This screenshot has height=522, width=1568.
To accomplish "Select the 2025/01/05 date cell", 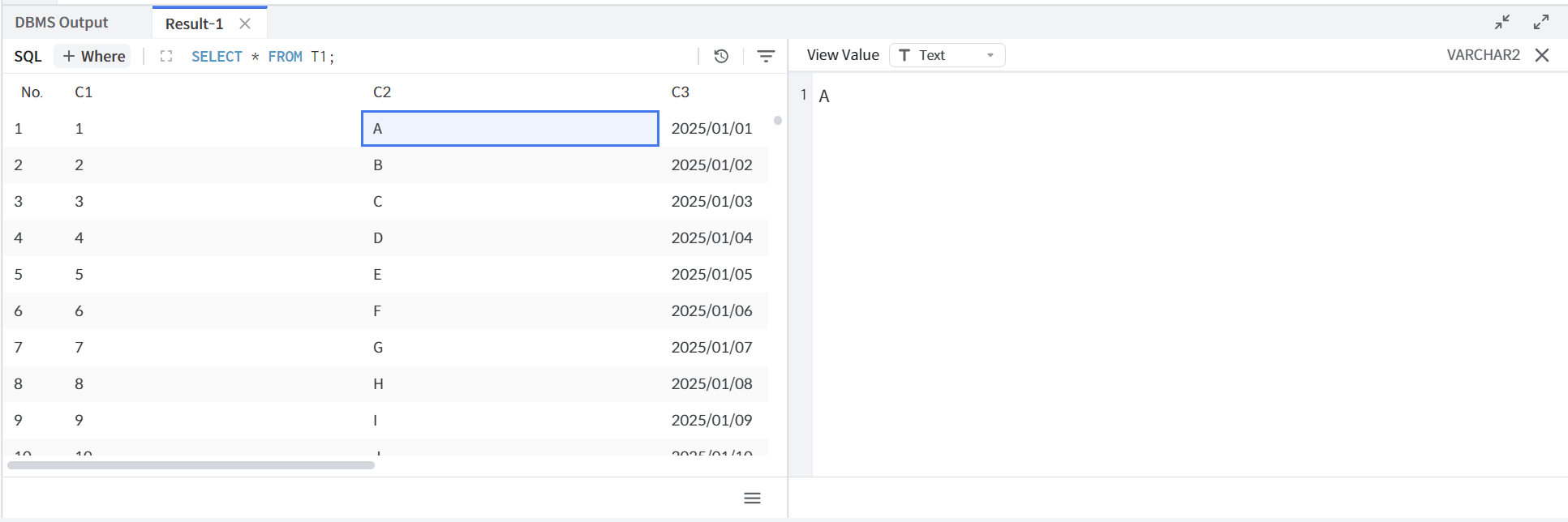I will pos(711,275).
